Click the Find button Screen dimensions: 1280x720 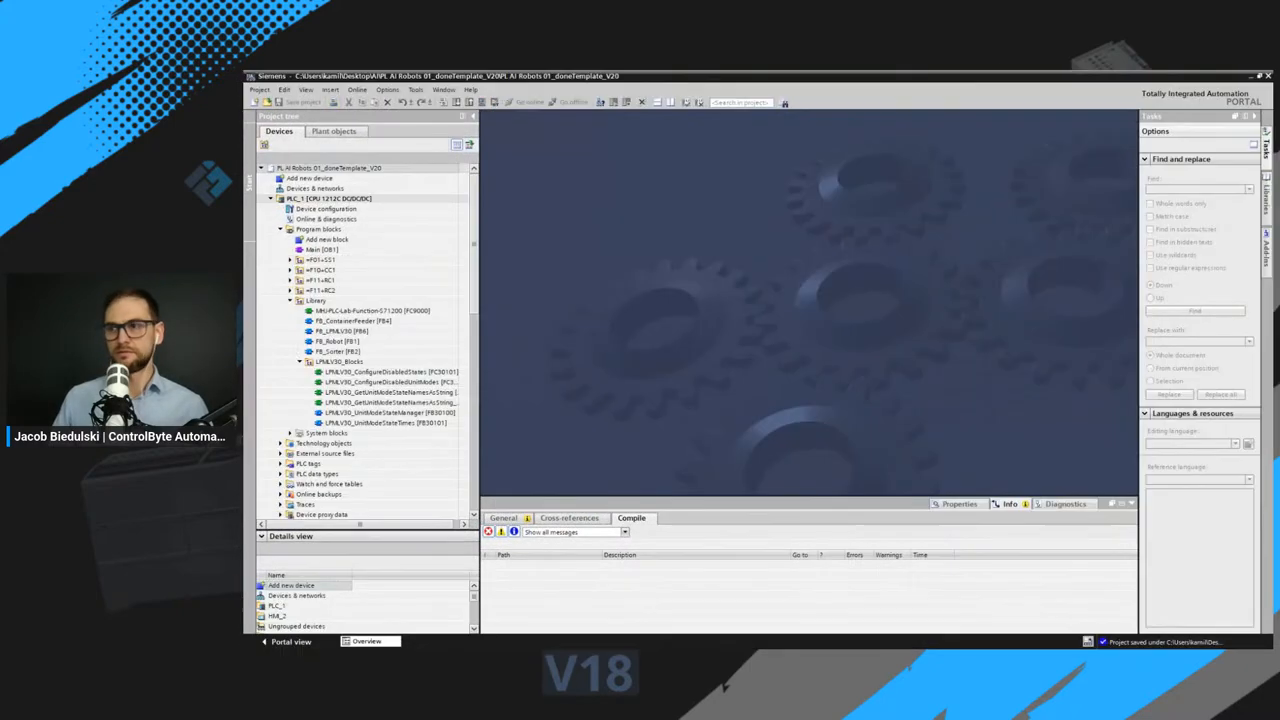point(1195,311)
